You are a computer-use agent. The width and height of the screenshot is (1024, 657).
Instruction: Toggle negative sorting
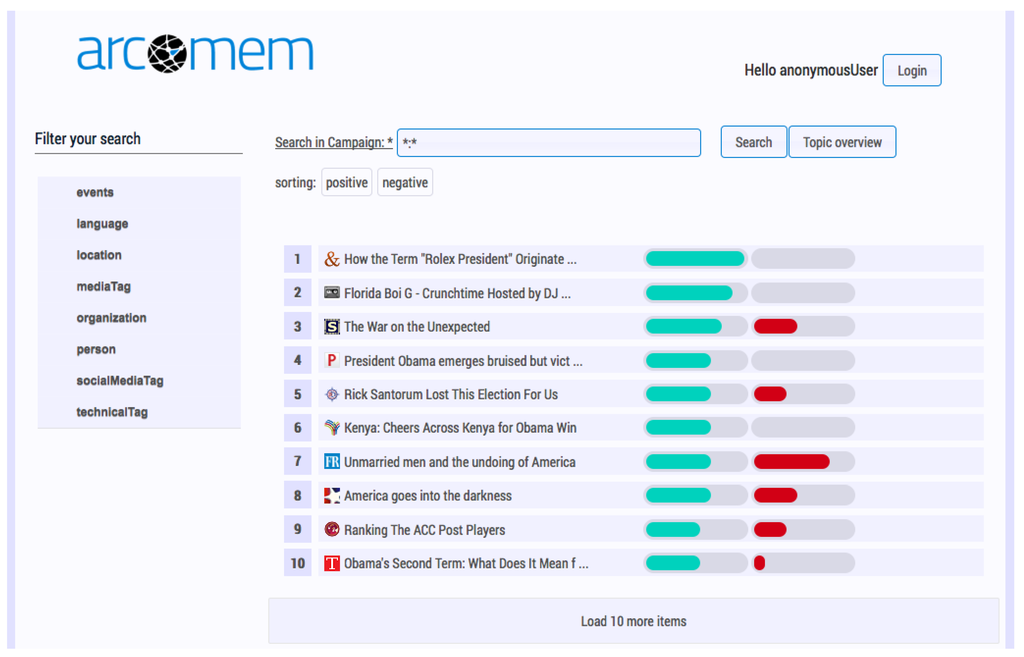(405, 183)
